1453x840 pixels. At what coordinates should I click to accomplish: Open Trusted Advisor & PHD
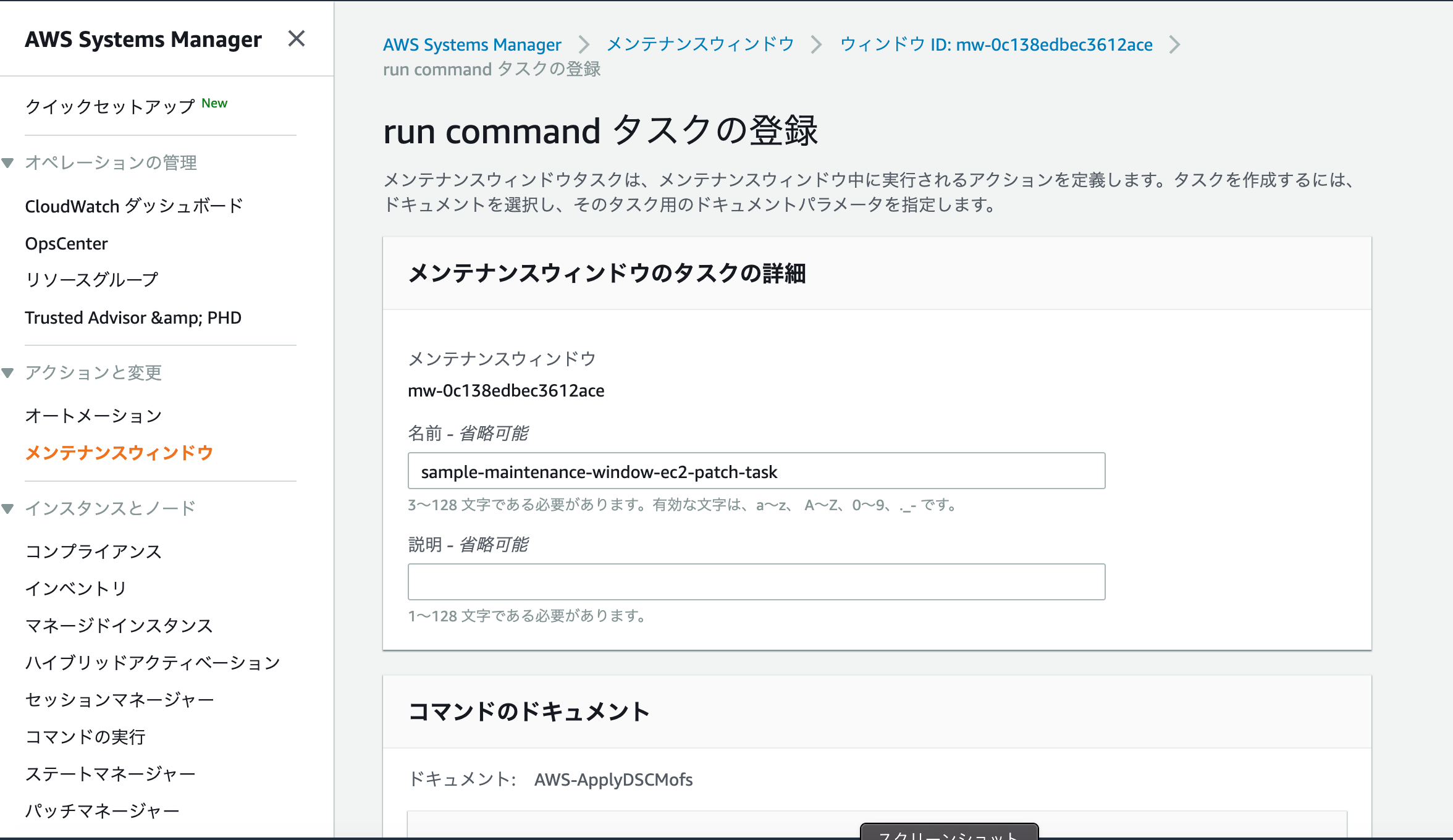133,317
